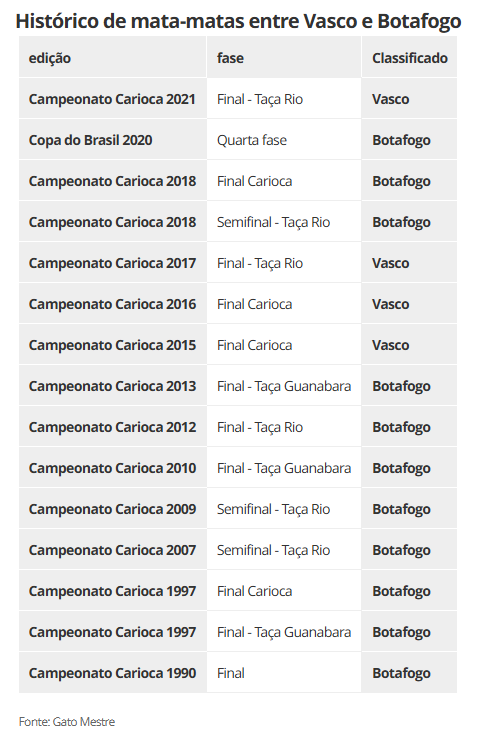Select the Copa do Brasil 2020 cell
The height and width of the screenshot is (743, 480).
tap(113, 140)
